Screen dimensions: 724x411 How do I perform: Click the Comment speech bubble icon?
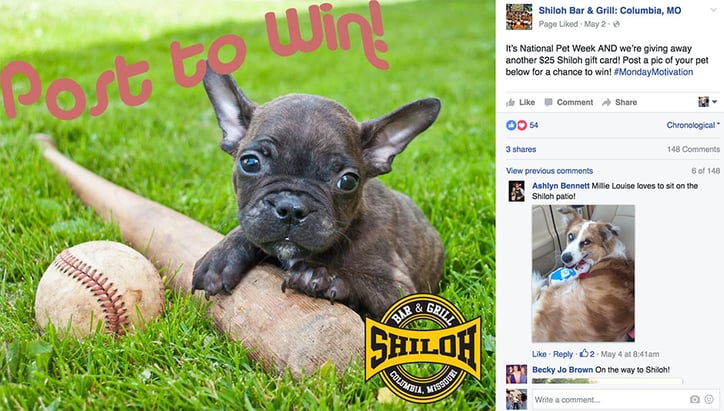548,103
